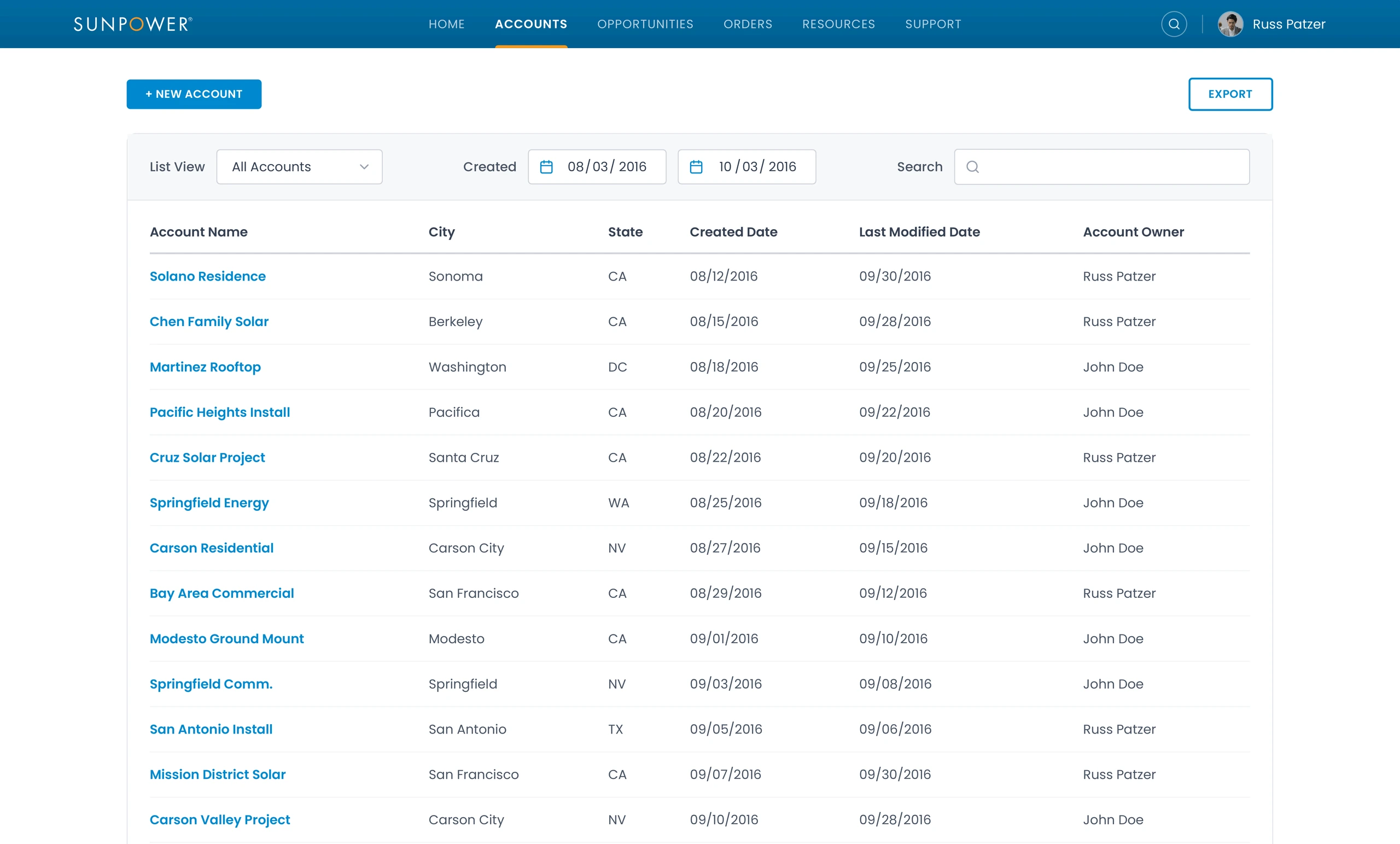
Task: Open Carson Valley Project account
Action: (219, 819)
